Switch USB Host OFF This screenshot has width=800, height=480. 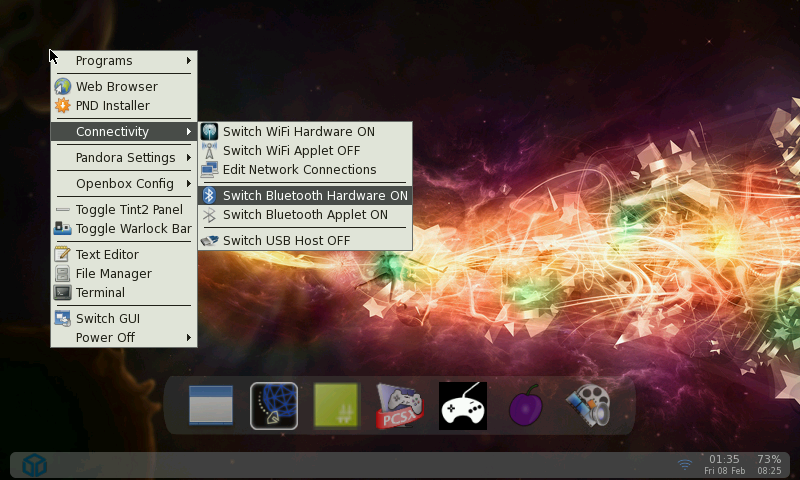tap(305, 240)
